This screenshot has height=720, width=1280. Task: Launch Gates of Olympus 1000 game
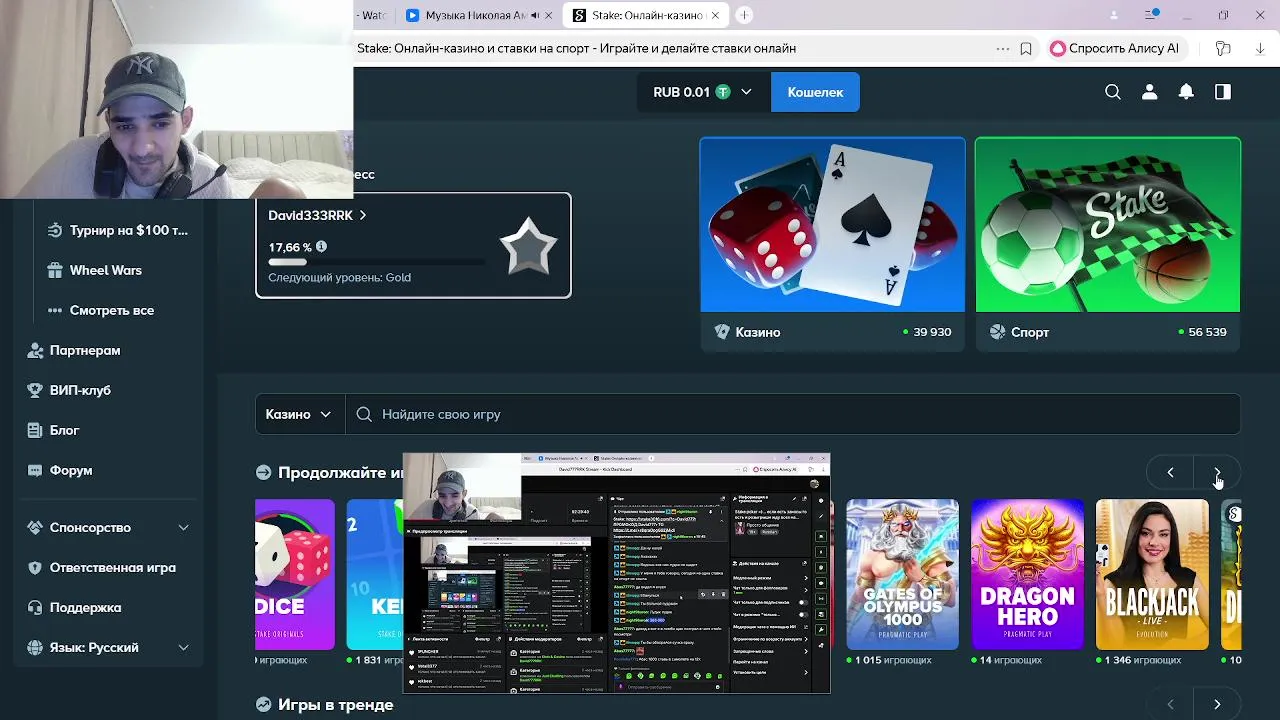pos(903,574)
